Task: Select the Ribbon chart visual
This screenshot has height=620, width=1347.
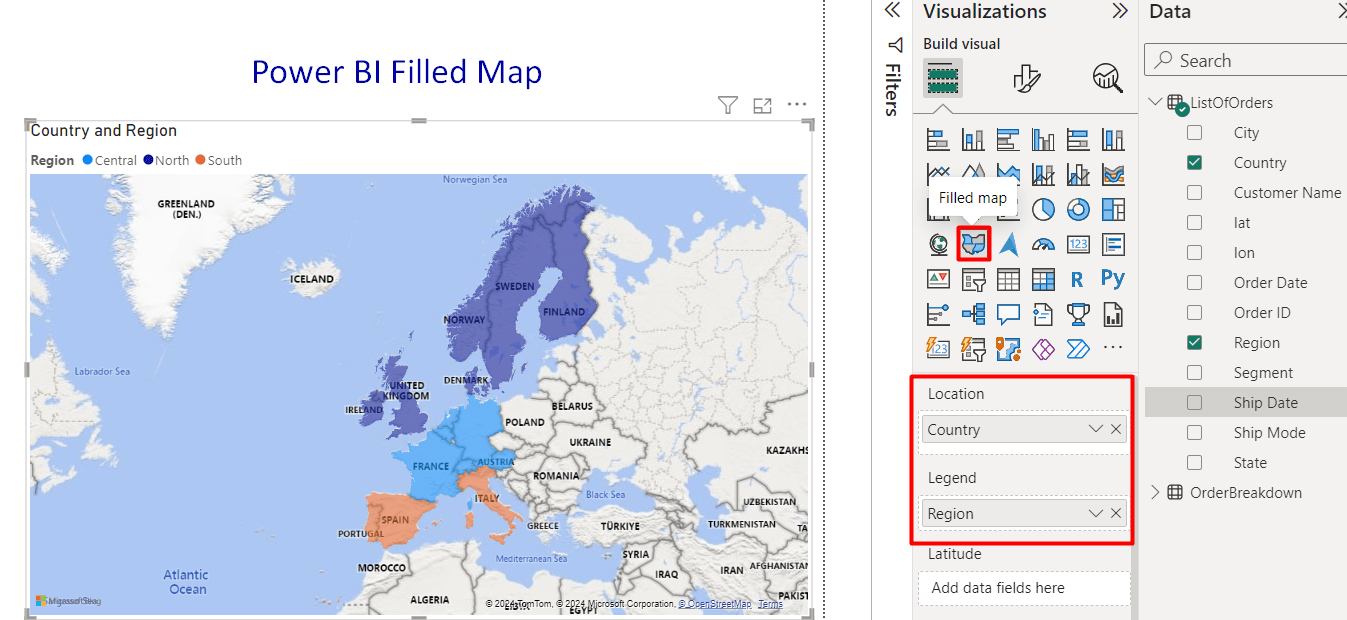Action: point(1113,174)
